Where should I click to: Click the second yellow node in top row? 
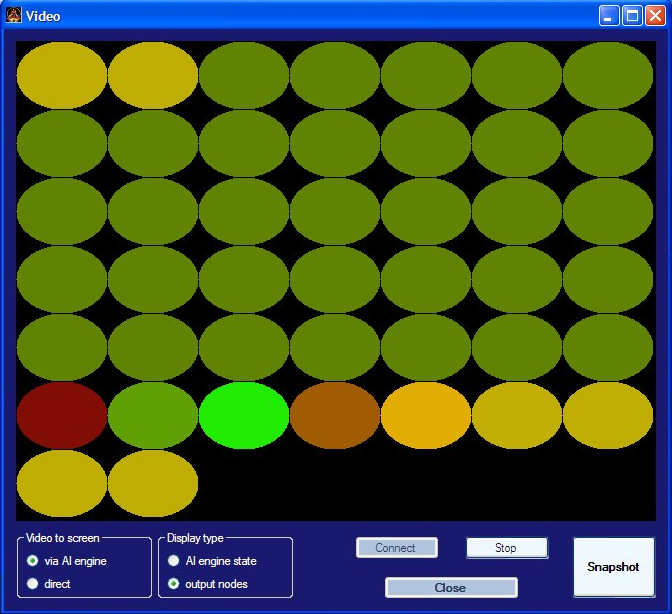[153, 75]
